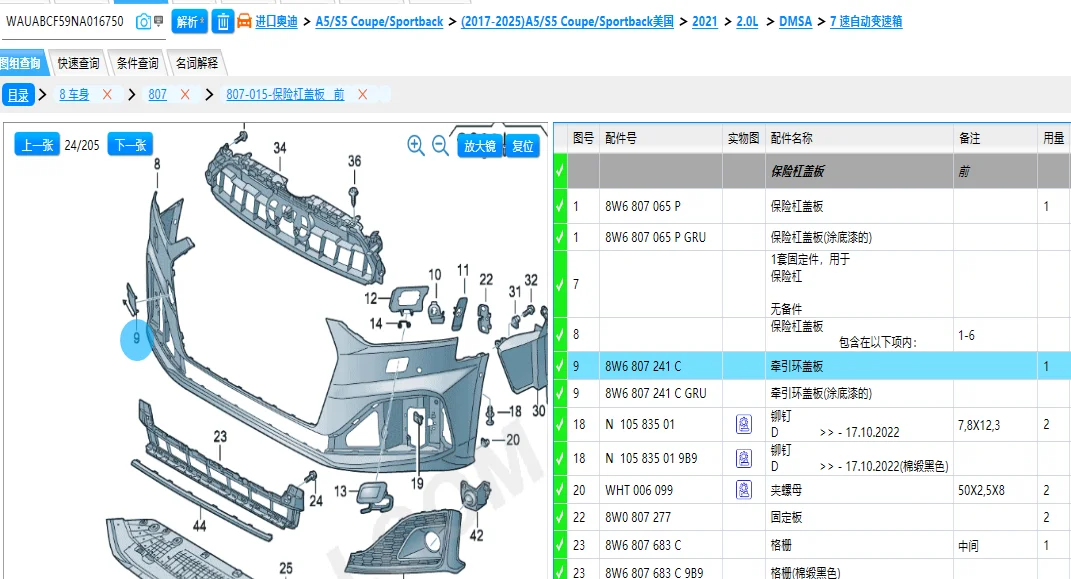The image size is (1071, 579).
Task: Toggle green check for row 8W6 807 241 C
Action: [x=560, y=366]
